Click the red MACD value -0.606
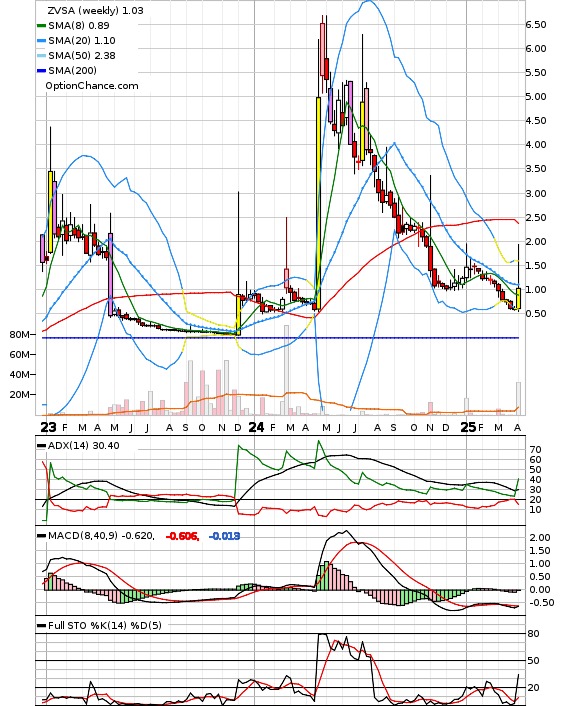Viewport: 566px width, 706px height. point(182,536)
